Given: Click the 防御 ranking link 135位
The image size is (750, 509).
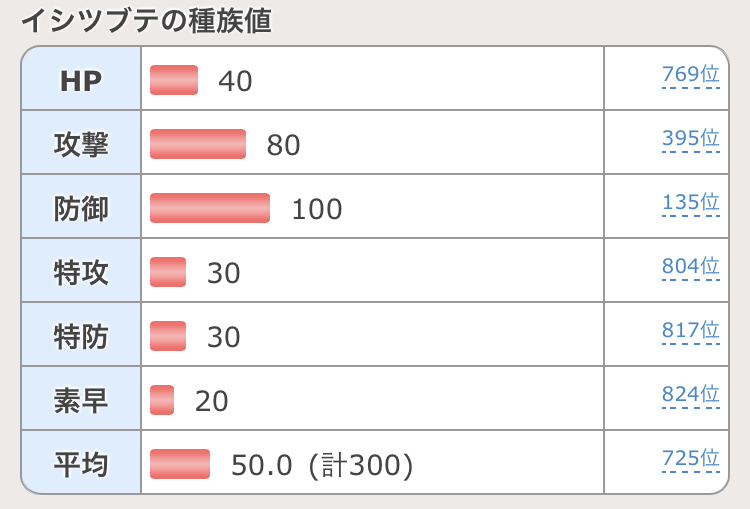Looking at the screenshot, I should click(x=690, y=203).
